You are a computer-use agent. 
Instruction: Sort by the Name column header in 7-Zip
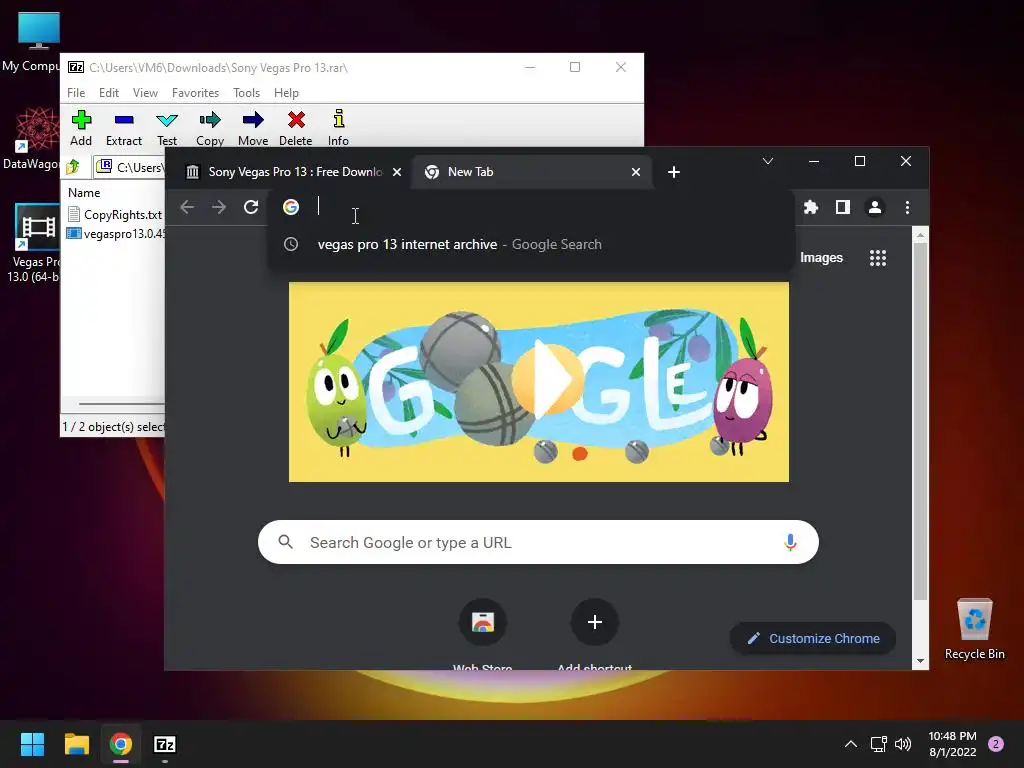[x=84, y=193]
